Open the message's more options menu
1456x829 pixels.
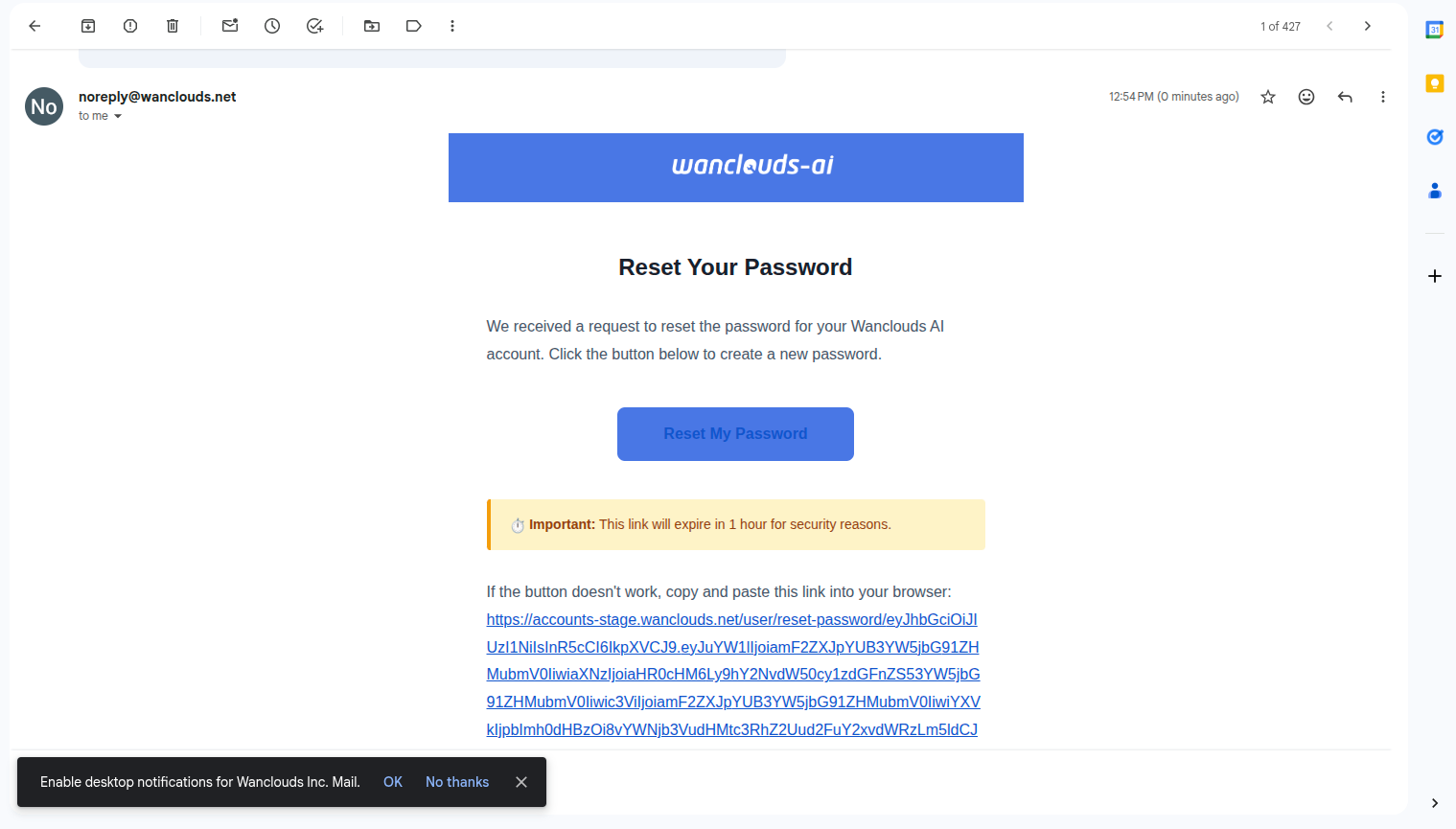click(x=1382, y=97)
